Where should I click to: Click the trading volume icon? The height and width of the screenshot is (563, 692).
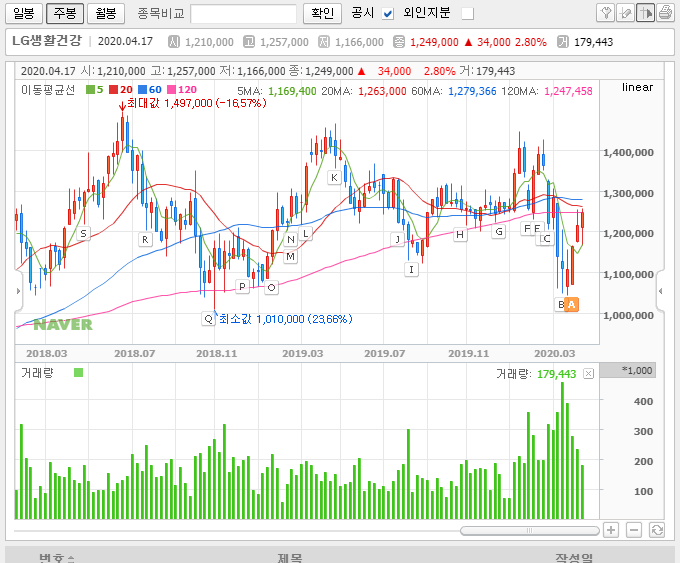[563, 42]
